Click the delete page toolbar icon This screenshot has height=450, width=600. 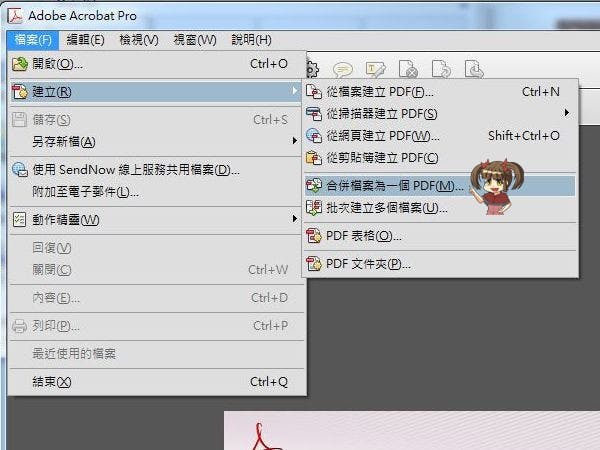pyautogui.click(x=408, y=69)
